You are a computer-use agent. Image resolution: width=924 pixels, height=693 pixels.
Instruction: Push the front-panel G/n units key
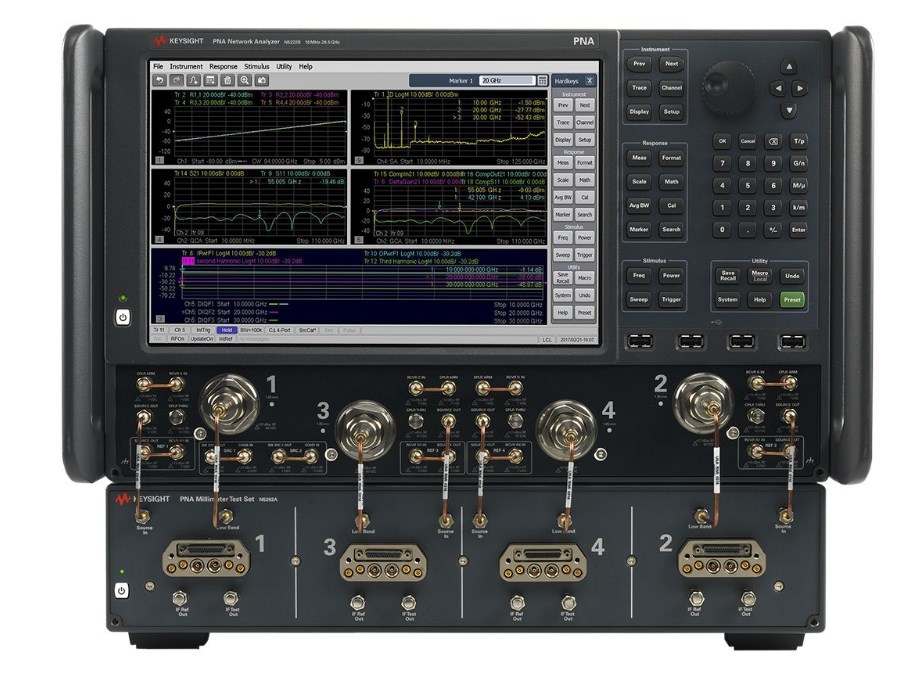(x=798, y=163)
